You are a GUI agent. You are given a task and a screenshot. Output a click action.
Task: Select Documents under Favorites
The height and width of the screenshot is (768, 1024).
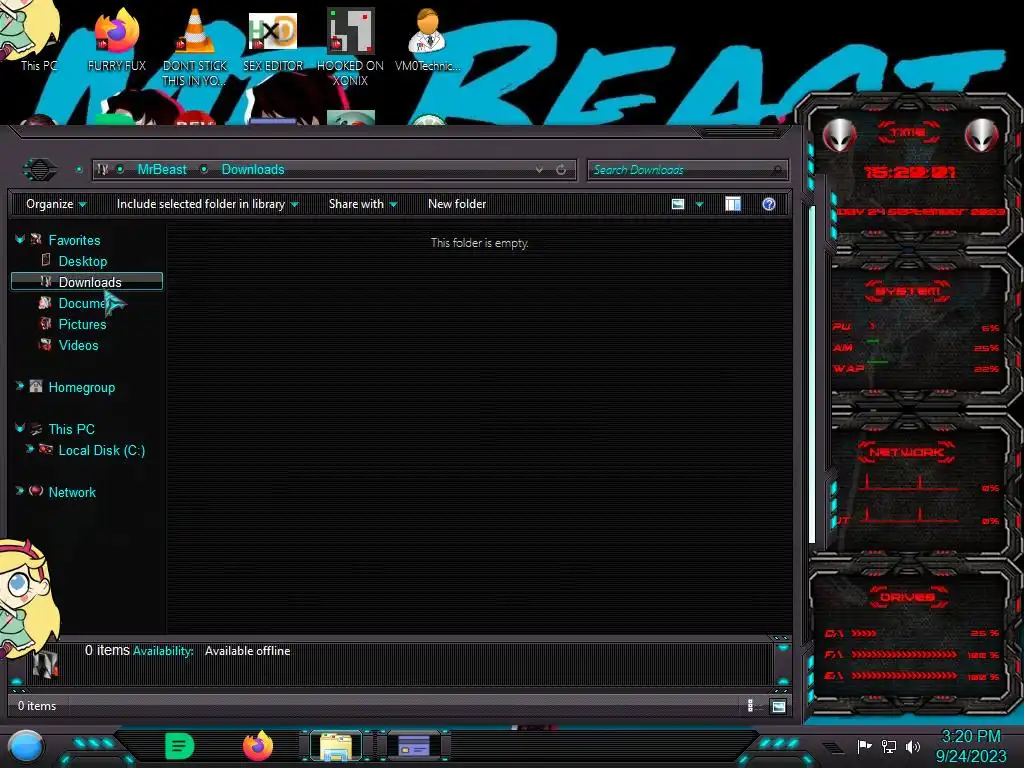click(x=82, y=303)
